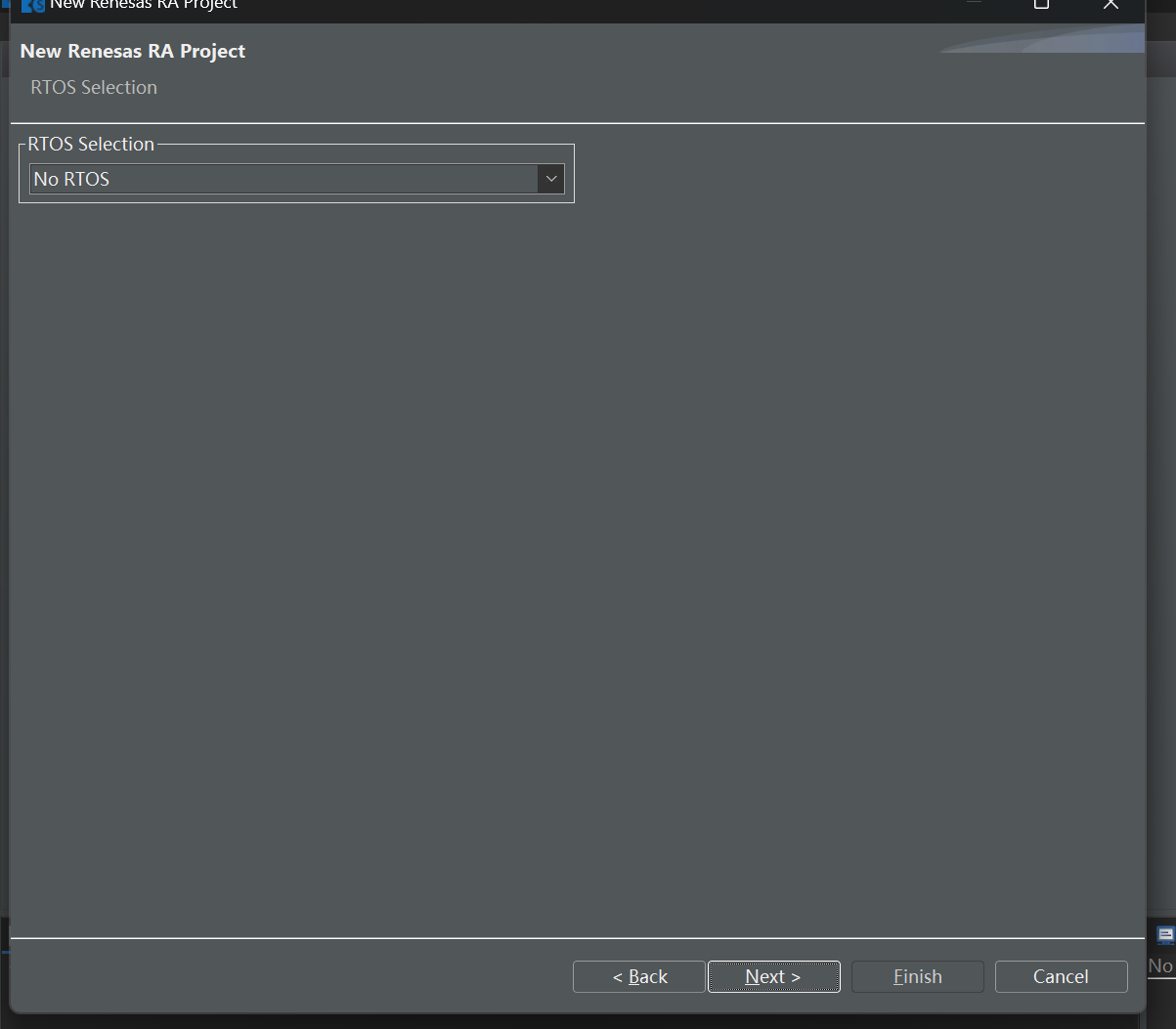Click the bold New Renesas RA Project heading
Image resolution: width=1176 pixels, height=1029 pixels.
(x=133, y=51)
